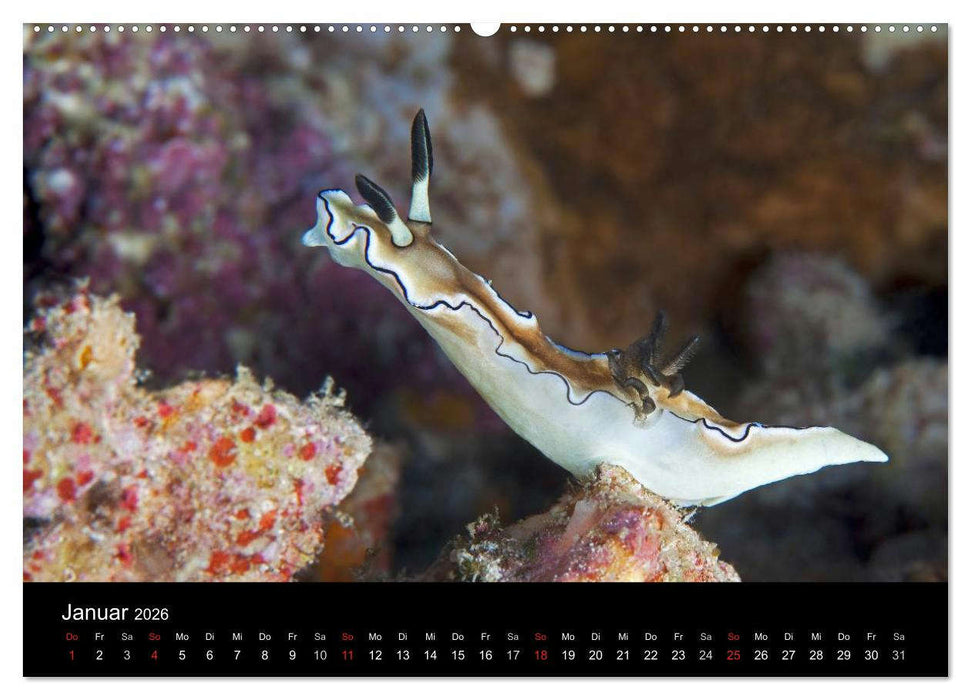Image resolution: width=971 pixels, height=700 pixels.
Task: Click date 23 in the date row
Action: coord(678,655)
